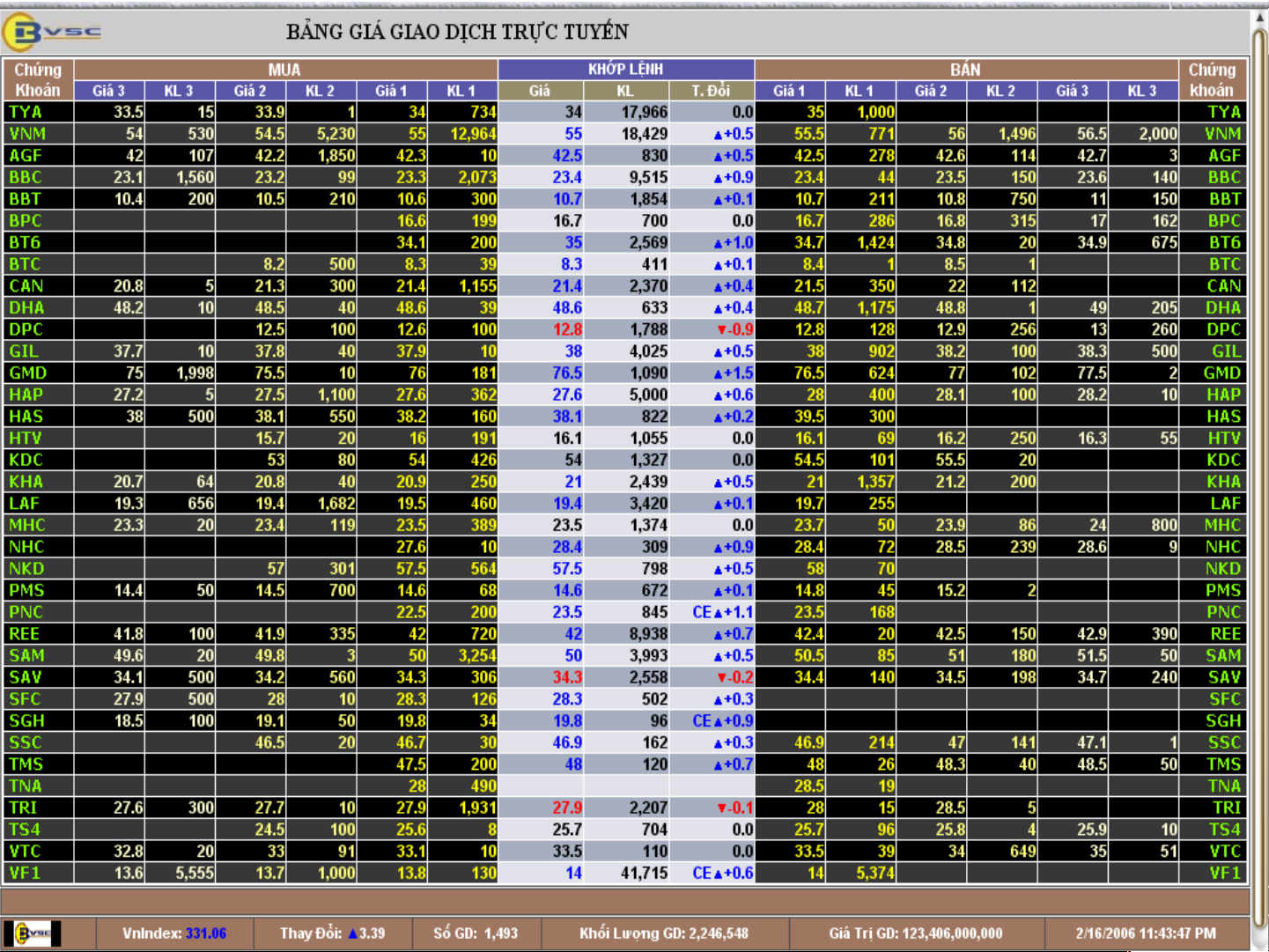The image size is (1269, 952).
Task: Select the MUA column group header
Action: [284, 70]
